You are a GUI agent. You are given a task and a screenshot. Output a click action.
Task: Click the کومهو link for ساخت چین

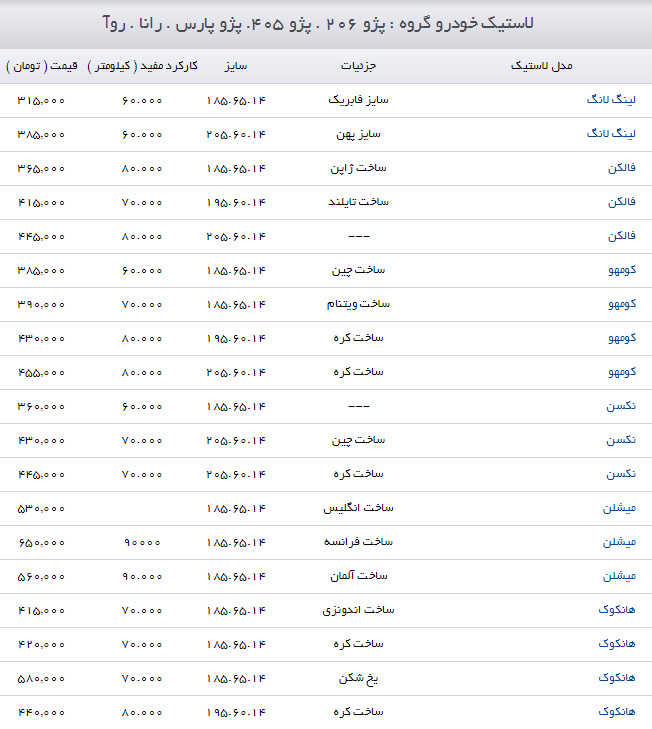click(x=622, y=270)
